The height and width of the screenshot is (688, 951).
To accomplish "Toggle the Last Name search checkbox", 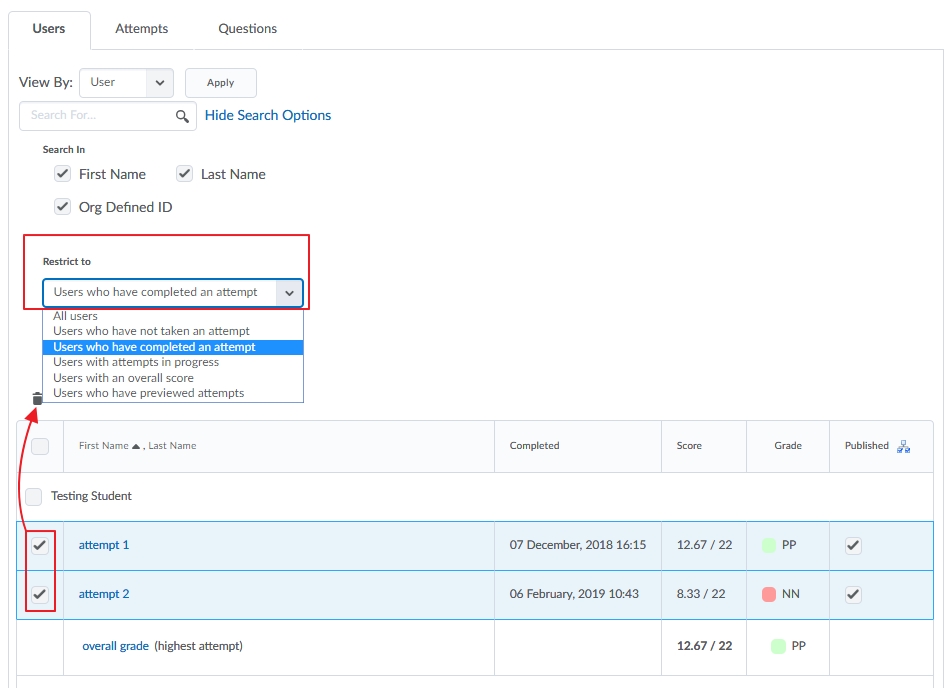I will (x=184, y=174).
